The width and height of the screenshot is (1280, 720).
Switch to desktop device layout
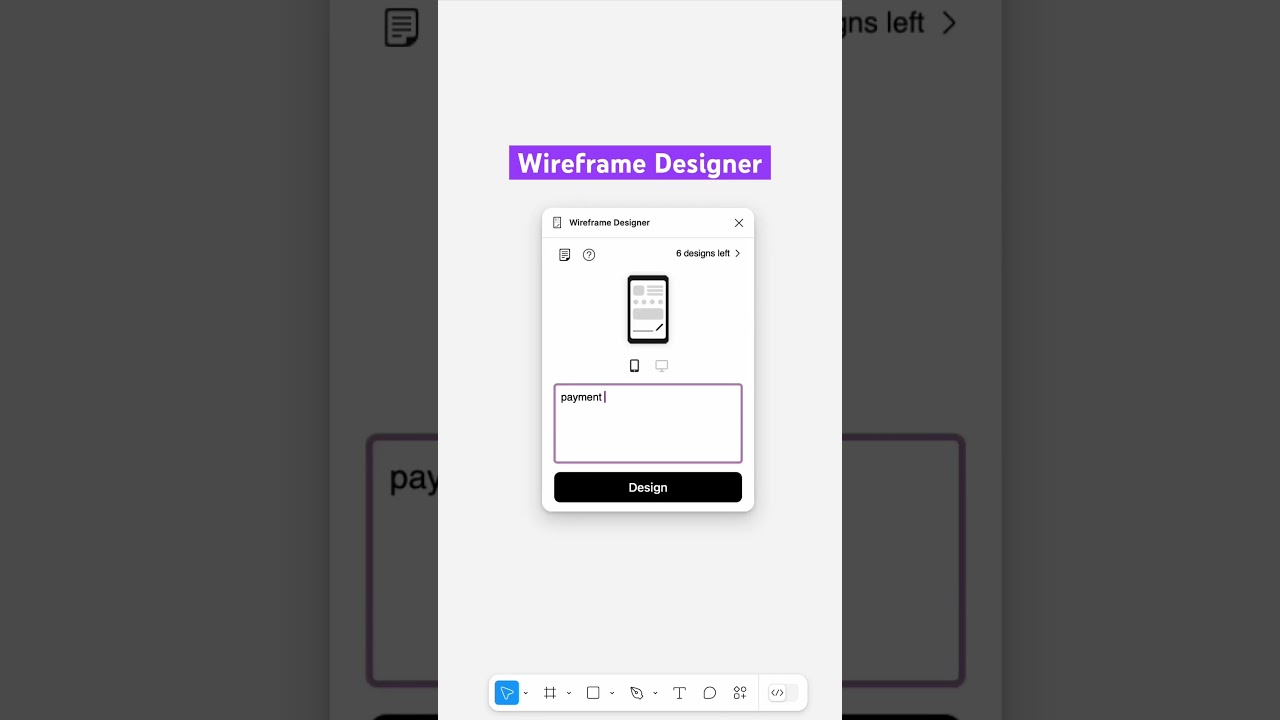(x=661, y=366)
